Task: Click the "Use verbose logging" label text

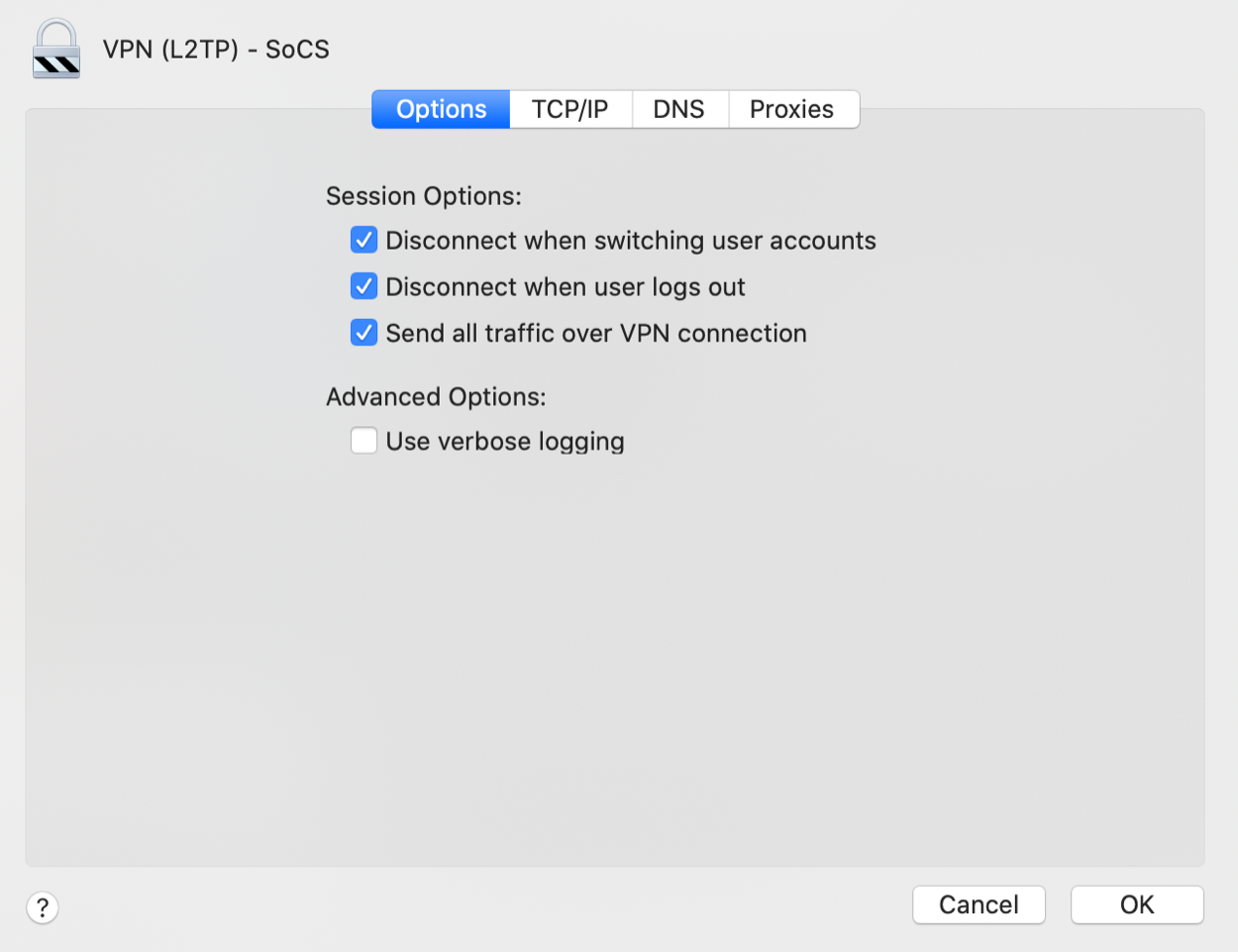Action: [504, 442]
